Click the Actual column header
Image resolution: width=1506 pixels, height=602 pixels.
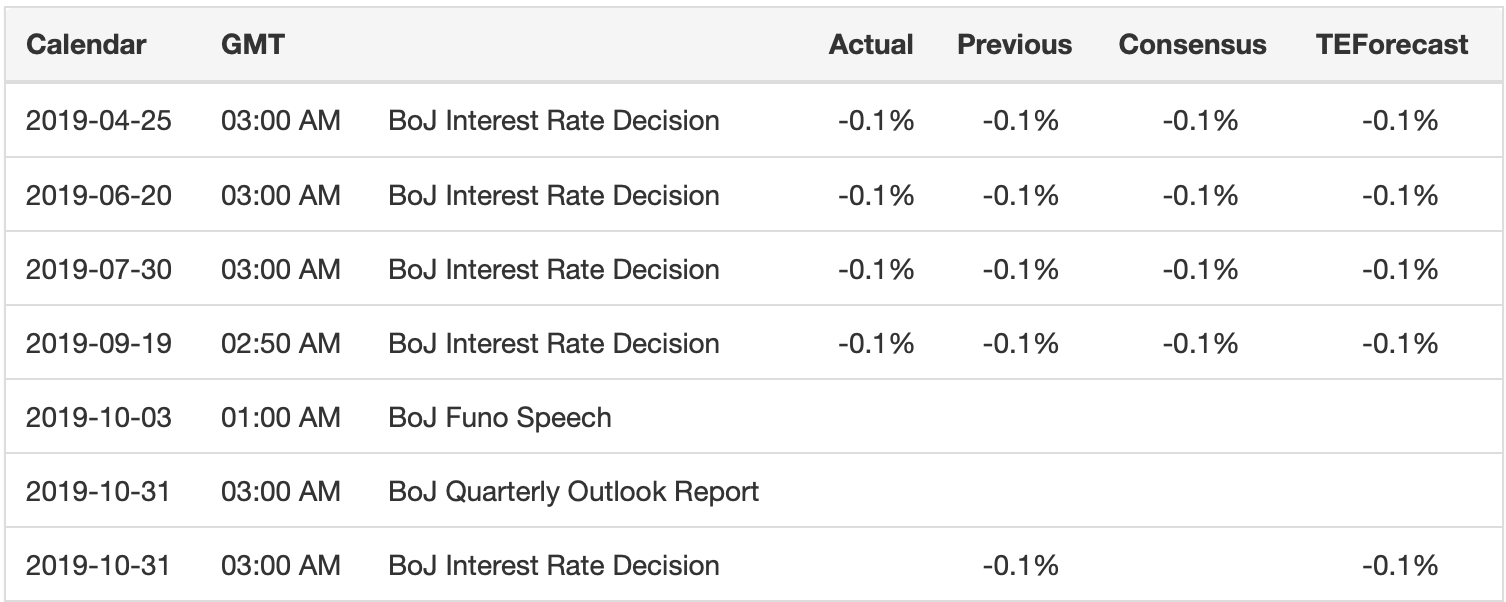(870, 45)
